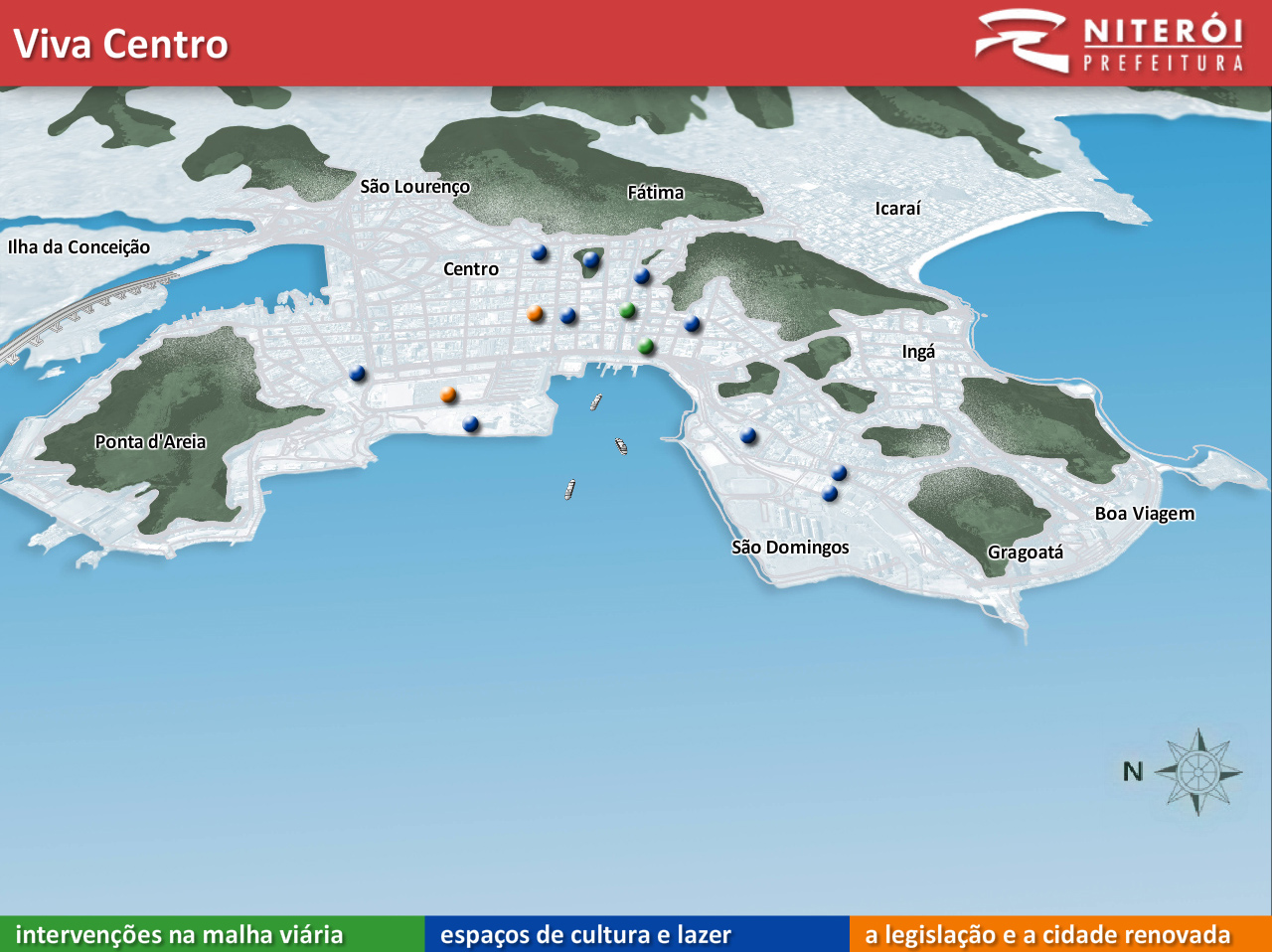Select the orange marker on the port landfill
The image size is (1272, 952).
click(x=449, y=395)
